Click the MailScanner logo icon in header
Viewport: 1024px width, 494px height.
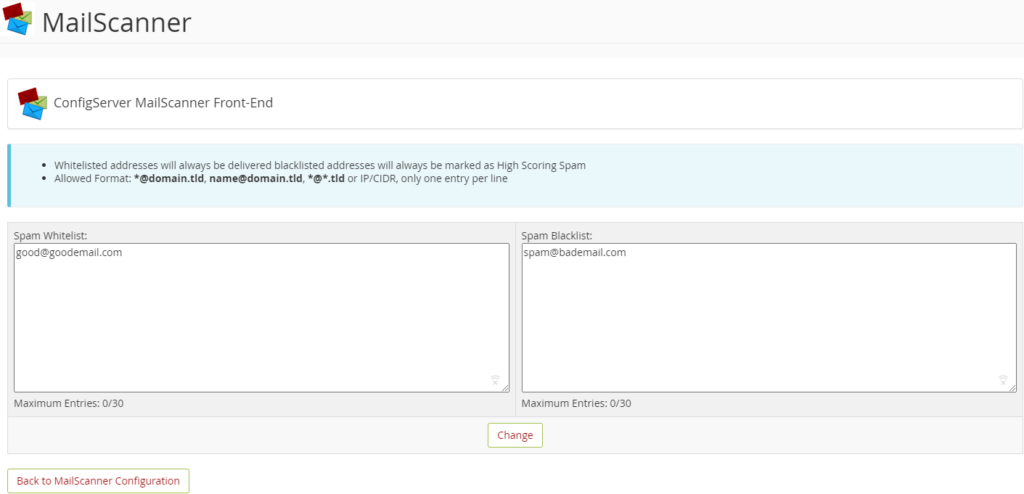tap(18, 19)
